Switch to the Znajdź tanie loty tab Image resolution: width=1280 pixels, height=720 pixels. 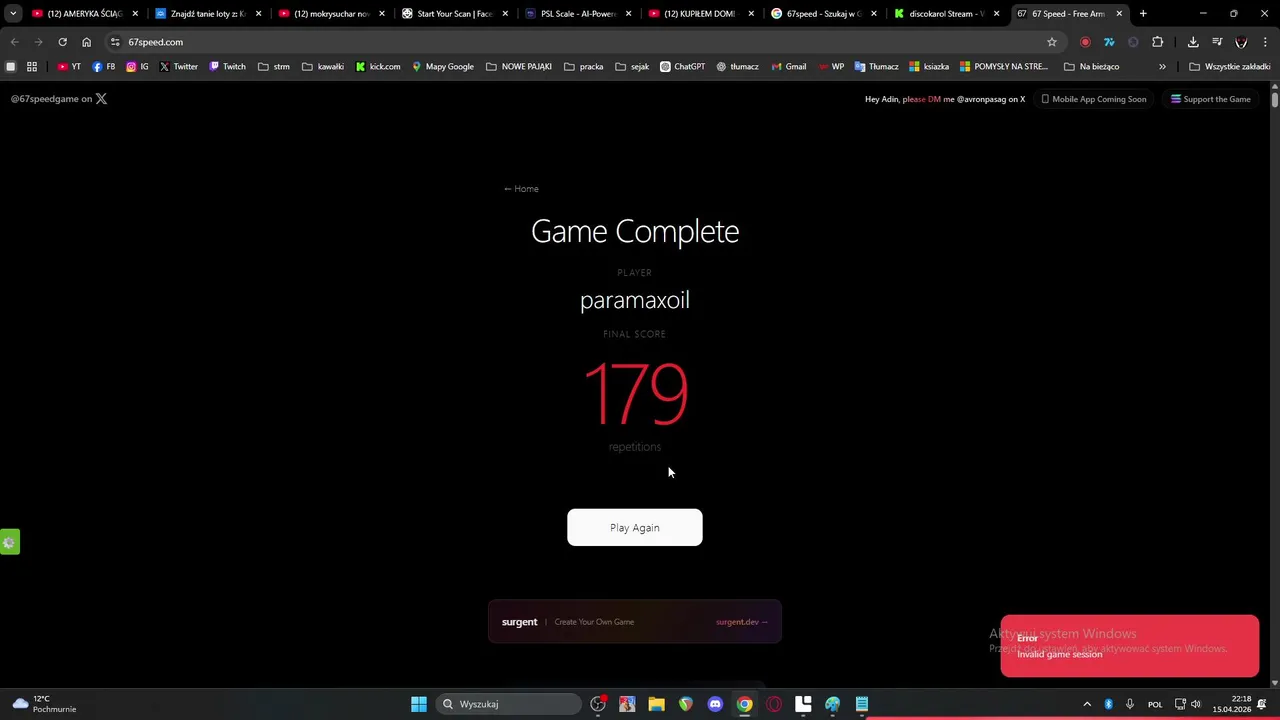(x=208, y=14)
